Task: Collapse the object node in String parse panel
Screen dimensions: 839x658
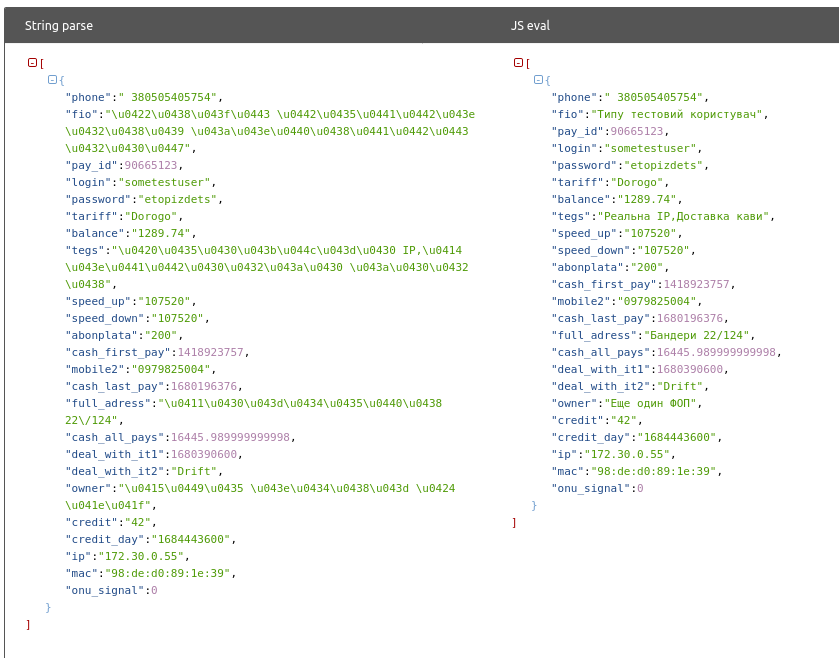Action: [x=52, y=79]
